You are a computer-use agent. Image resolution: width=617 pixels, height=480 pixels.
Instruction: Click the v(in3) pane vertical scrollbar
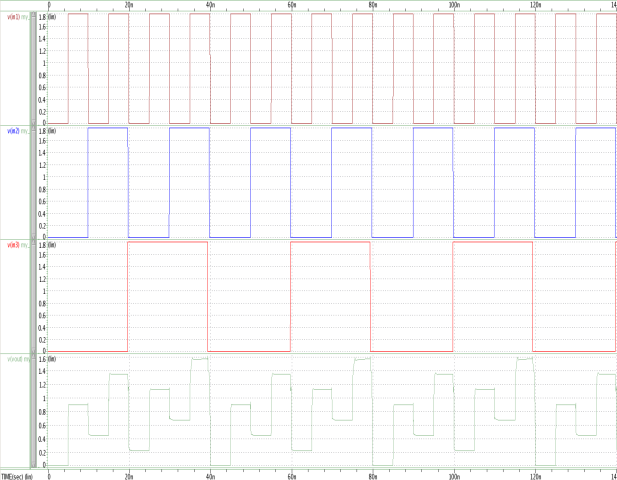coord(34,297)
